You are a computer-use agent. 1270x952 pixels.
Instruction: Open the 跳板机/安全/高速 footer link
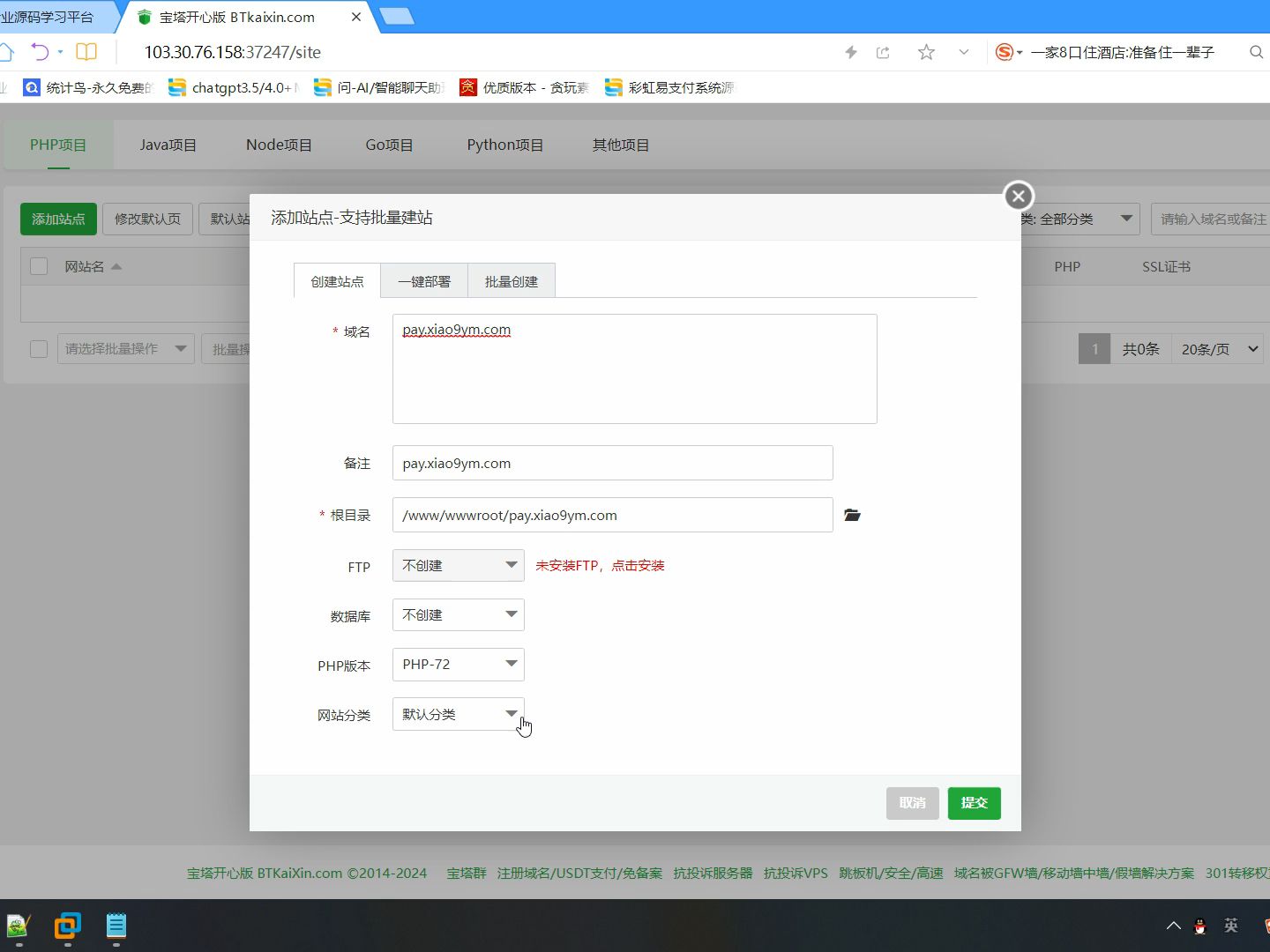click(x=891, y=873)
